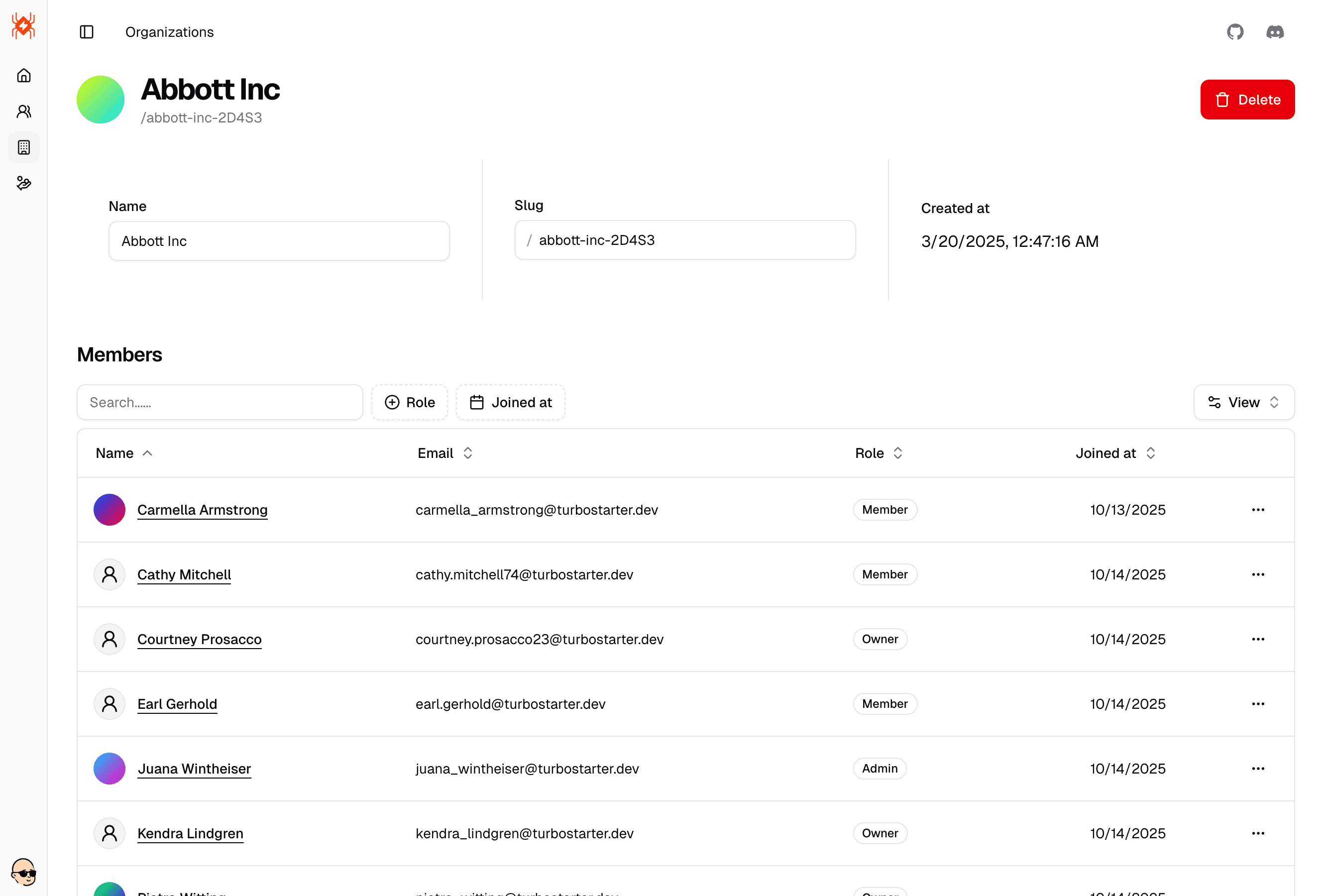Toggle the sidebar panel icon
The image size is (1324, 896).
coord(87,32)
